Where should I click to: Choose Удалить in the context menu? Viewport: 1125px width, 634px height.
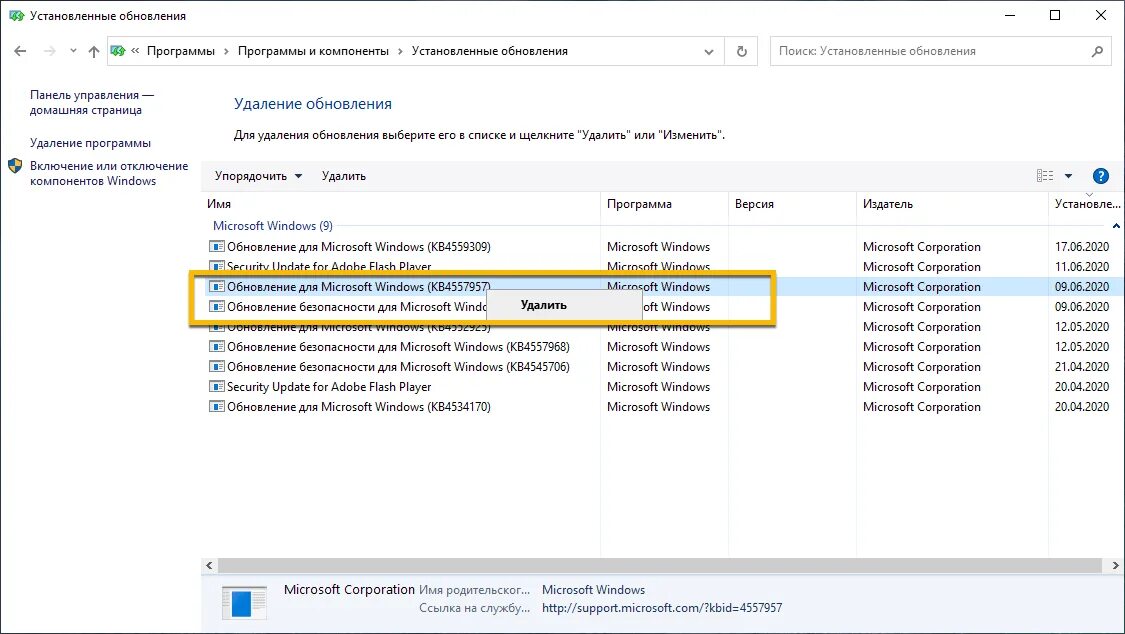pos(564,305)
